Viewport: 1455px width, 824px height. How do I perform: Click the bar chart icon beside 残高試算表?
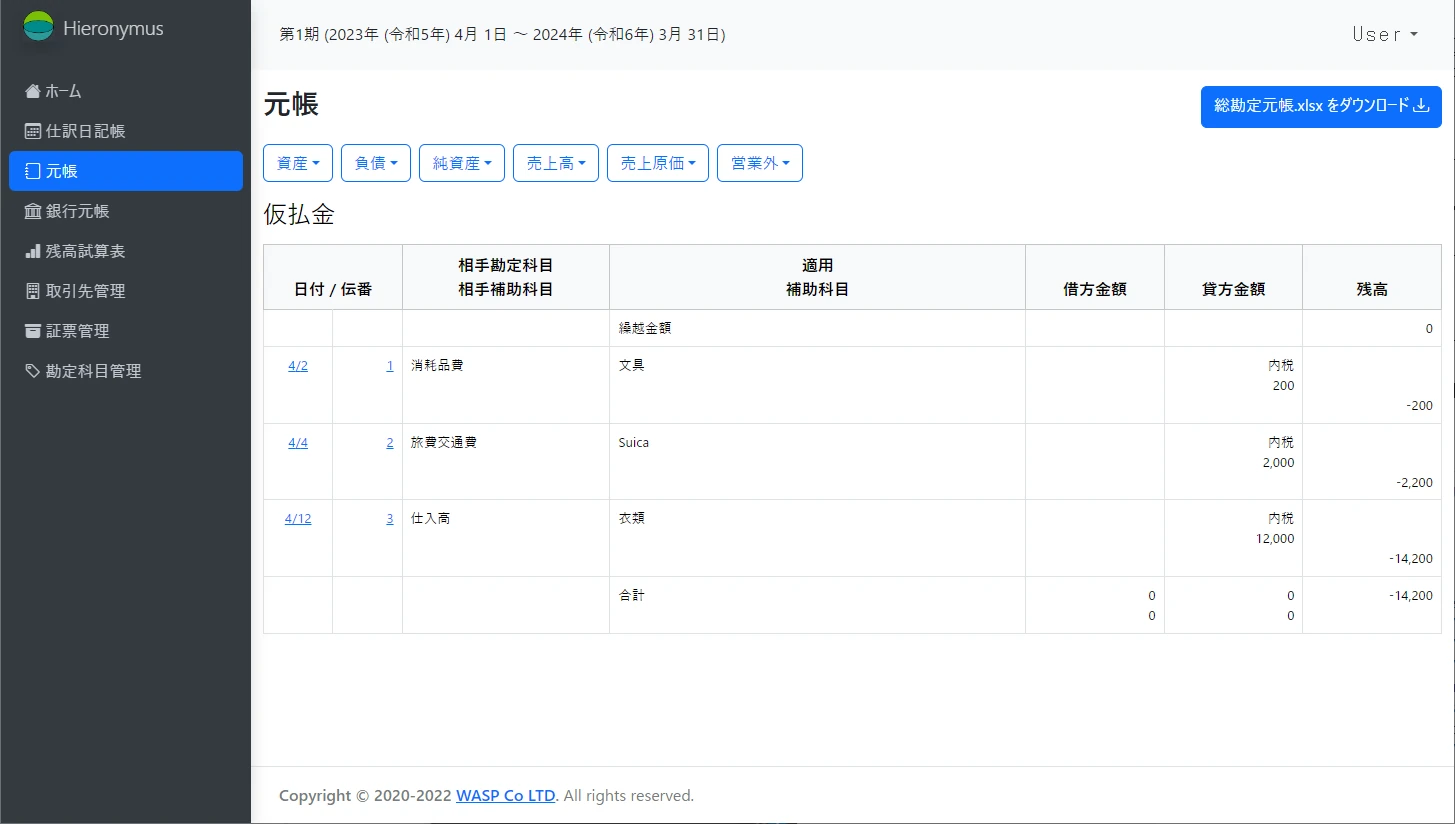tap(33, 251)
